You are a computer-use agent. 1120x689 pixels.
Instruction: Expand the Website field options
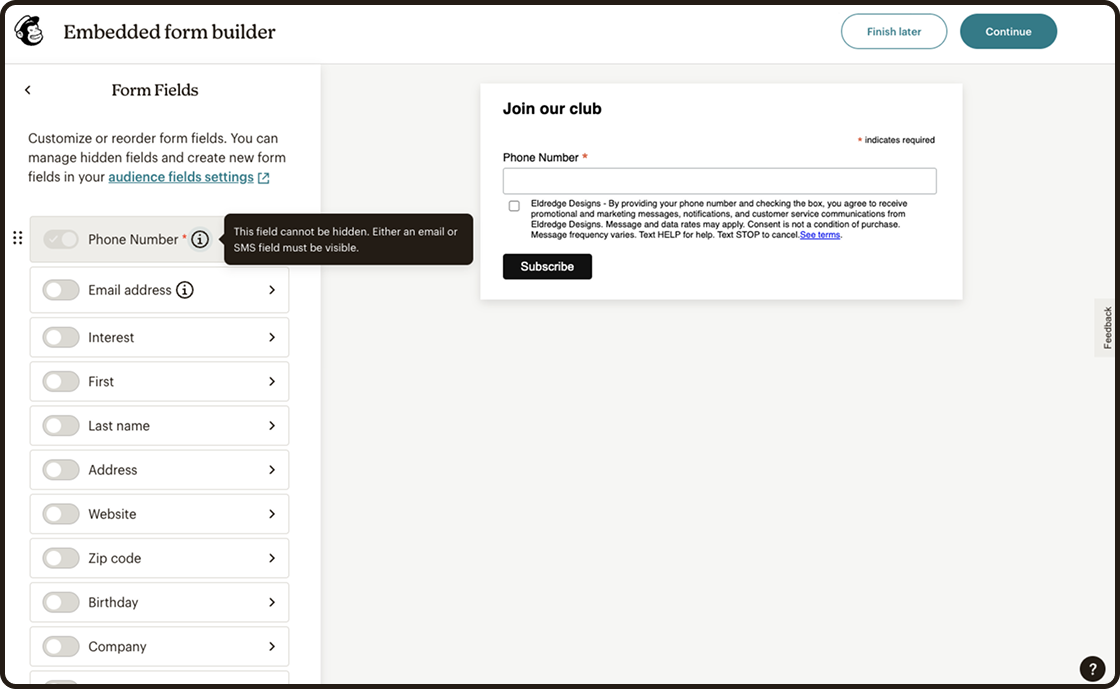(x=272, y=513)
